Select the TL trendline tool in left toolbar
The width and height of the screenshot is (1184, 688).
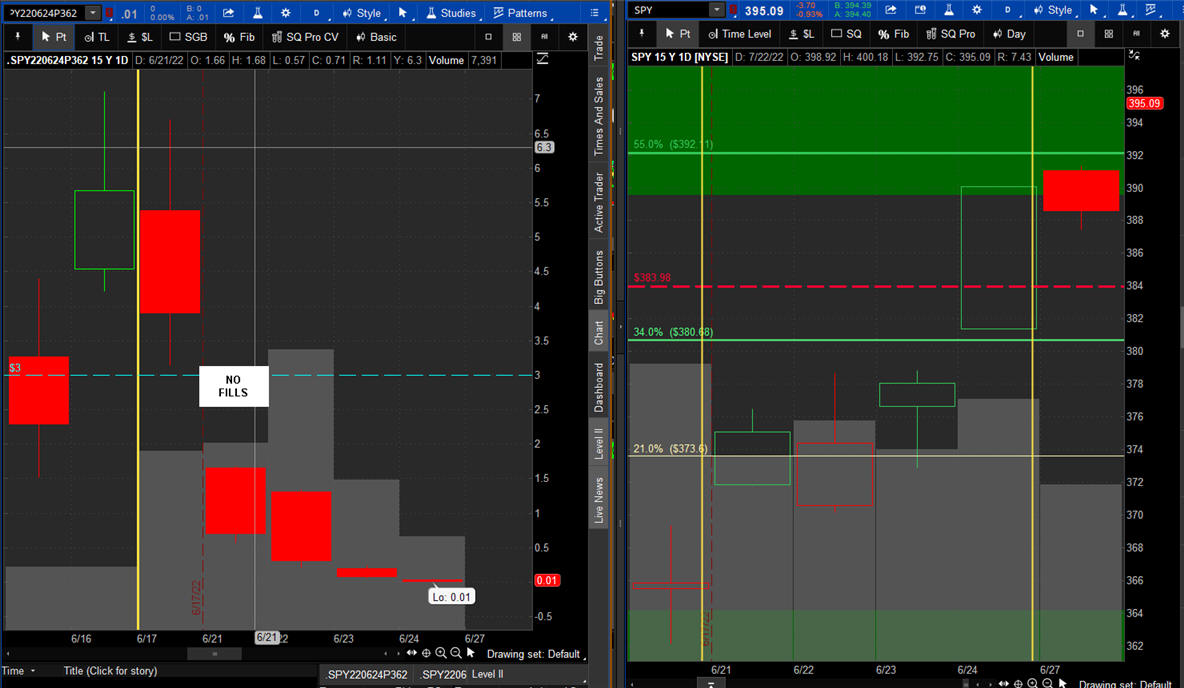(97, 37)
